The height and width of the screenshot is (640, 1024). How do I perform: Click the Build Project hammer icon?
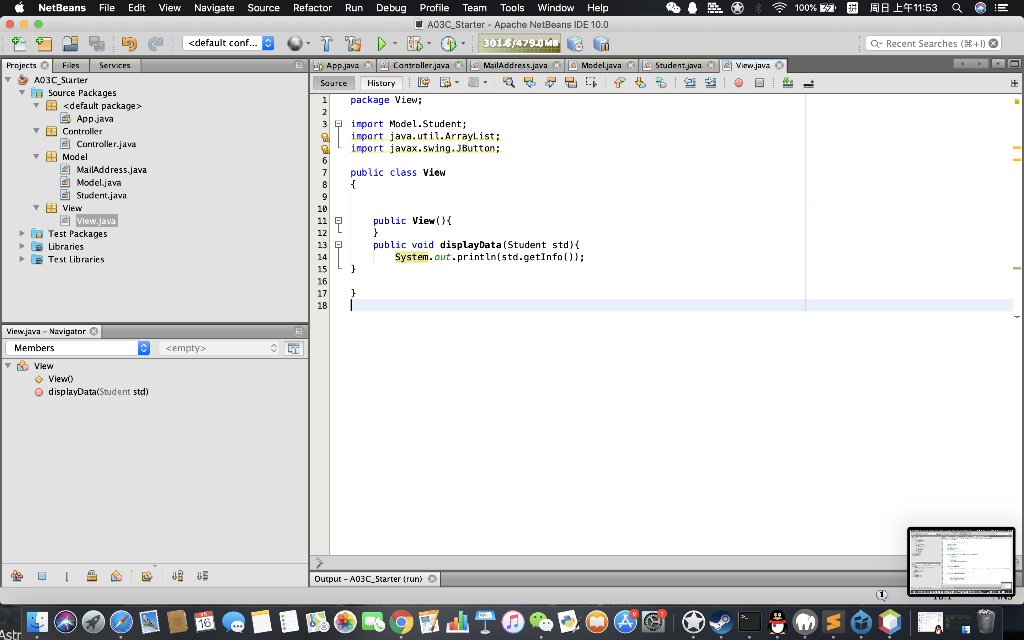click(328, 43)
